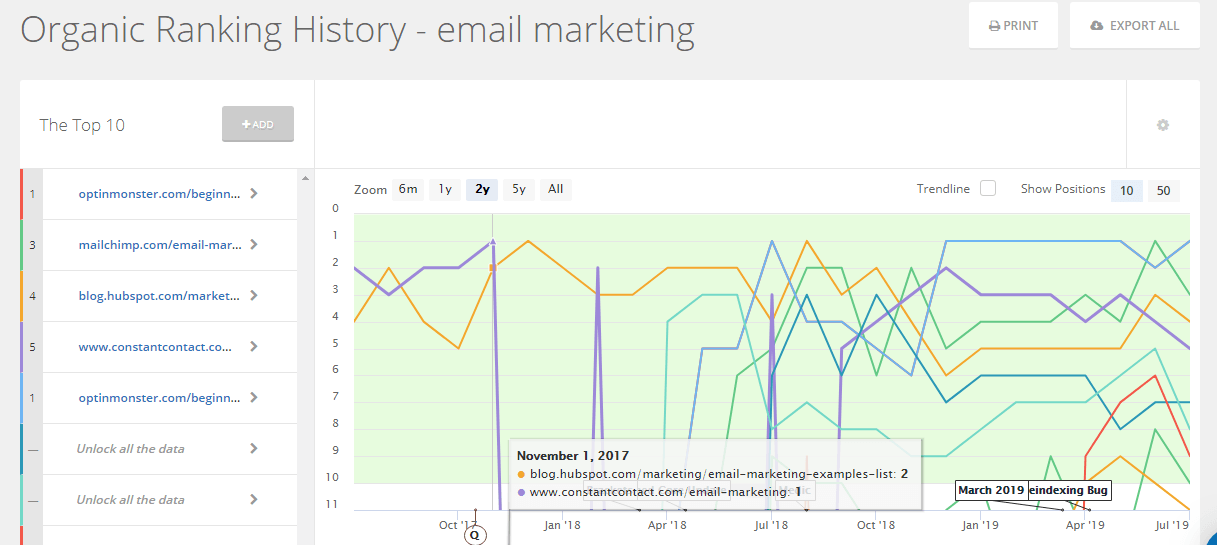Open the first optinmonster.com/beginn... link
This screenshot has width=1217, height=545.
coord(159,194)
